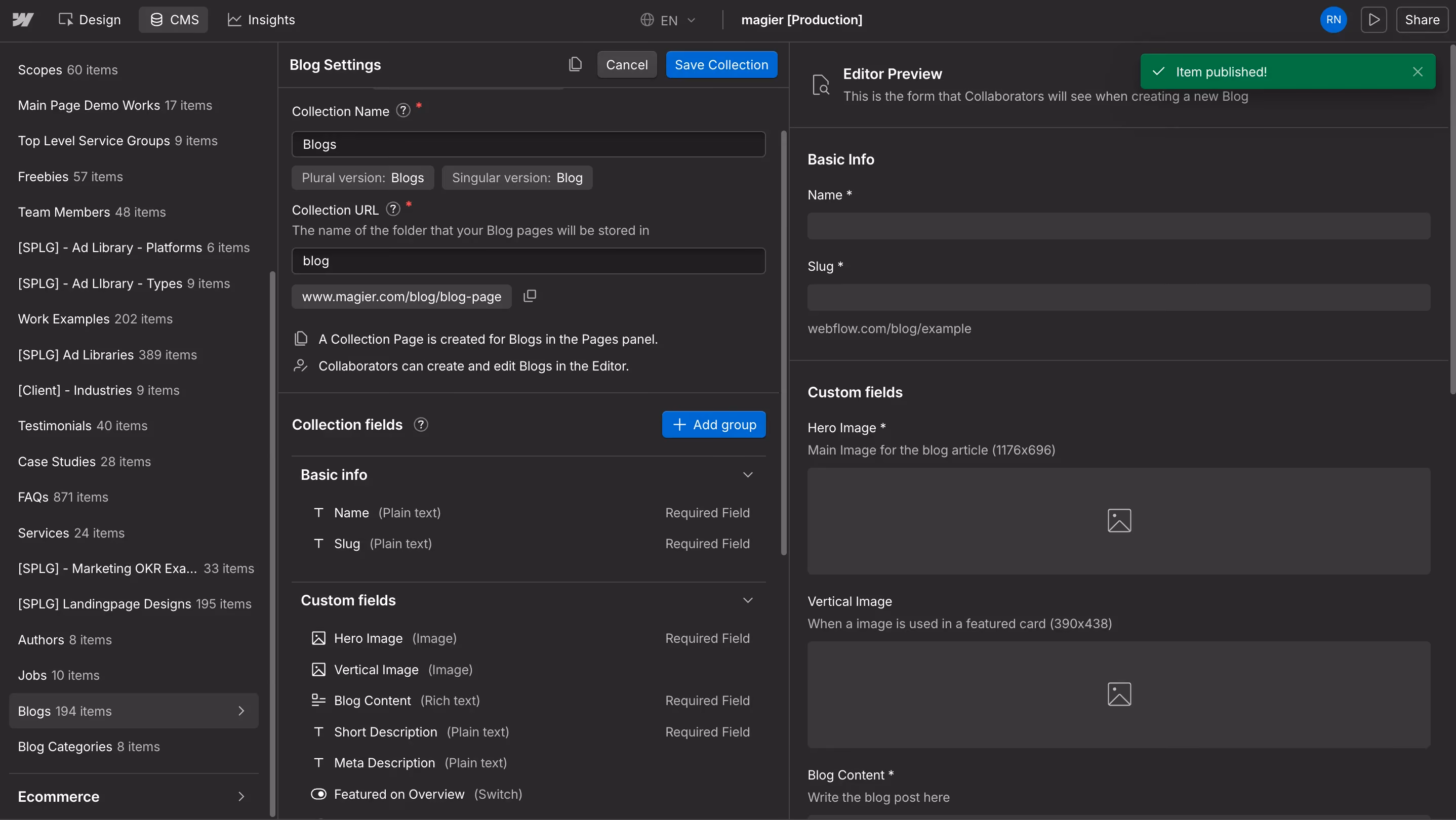Click the Editor Preview page icon

point(820,85)
